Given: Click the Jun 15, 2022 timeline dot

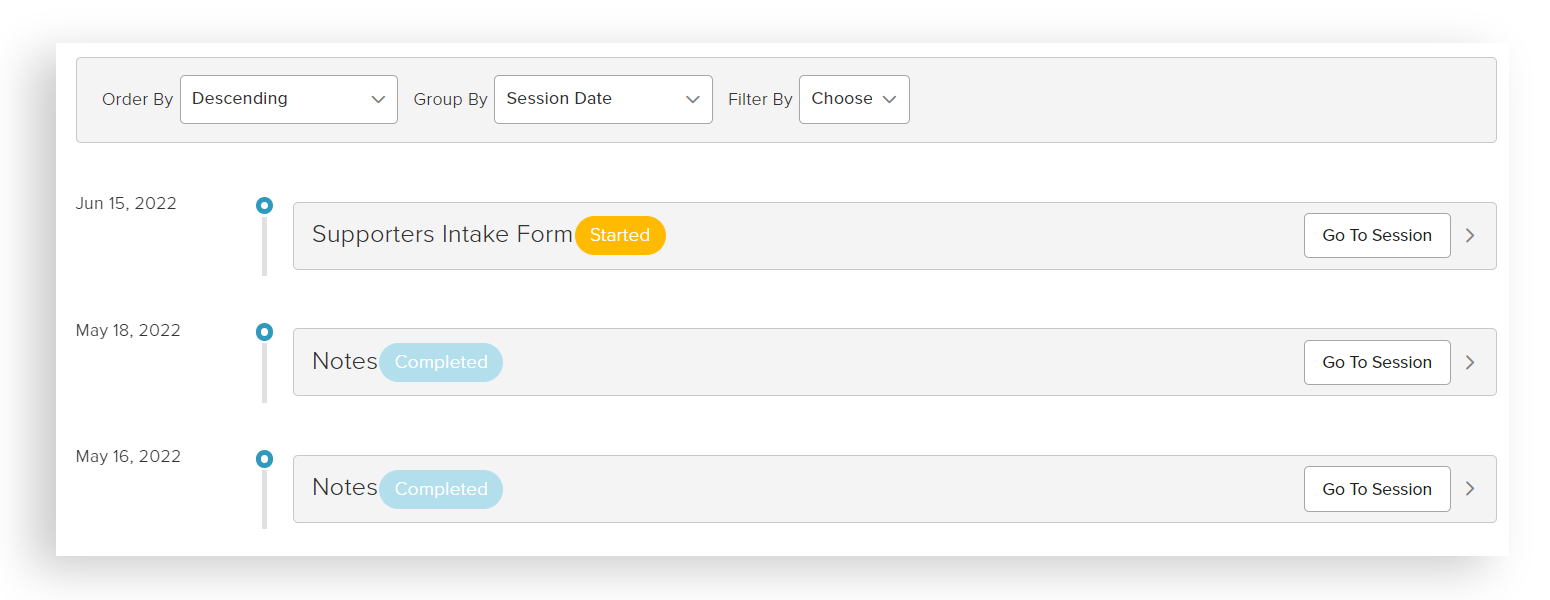Looking at the screenshot, I should click(264, 205).
